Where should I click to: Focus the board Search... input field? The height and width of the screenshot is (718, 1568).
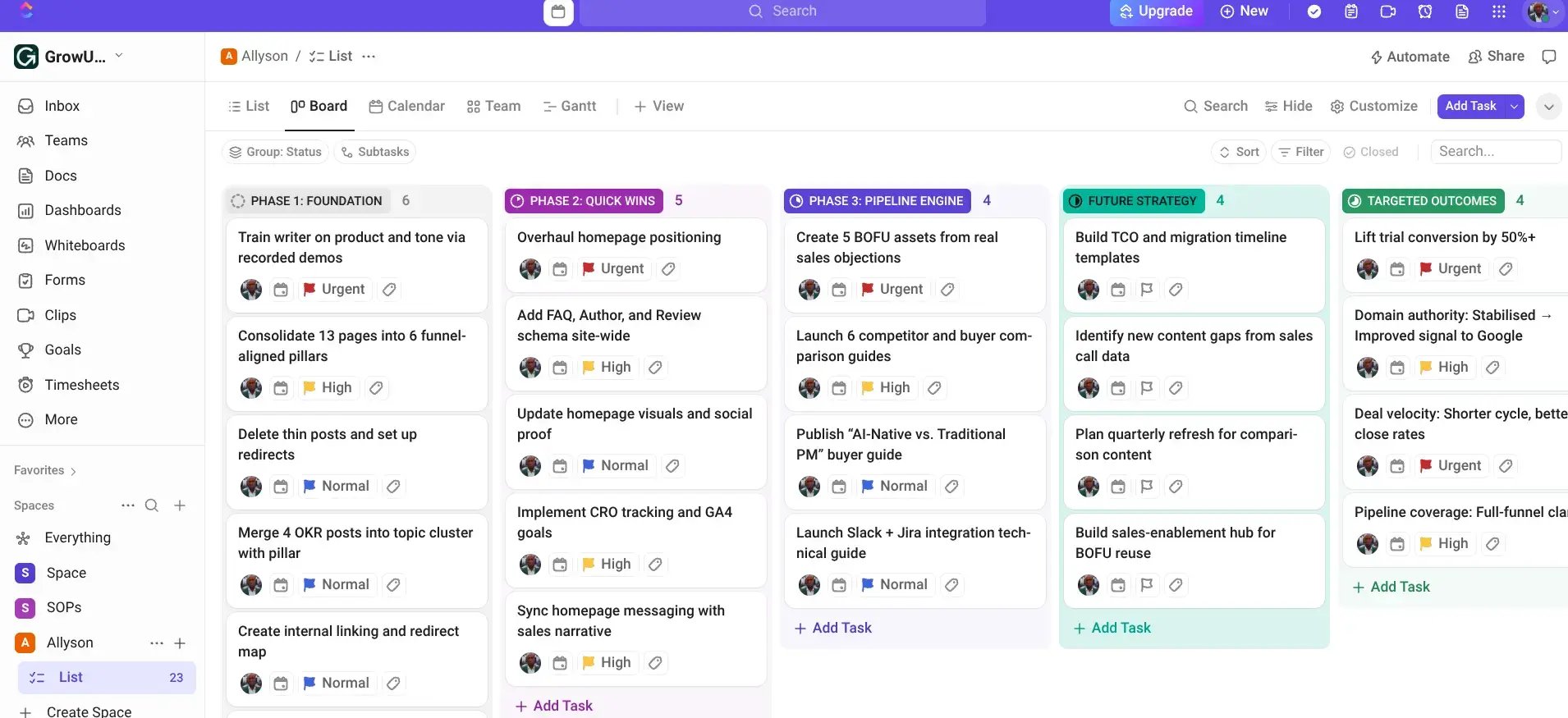tap(1496, 152)
